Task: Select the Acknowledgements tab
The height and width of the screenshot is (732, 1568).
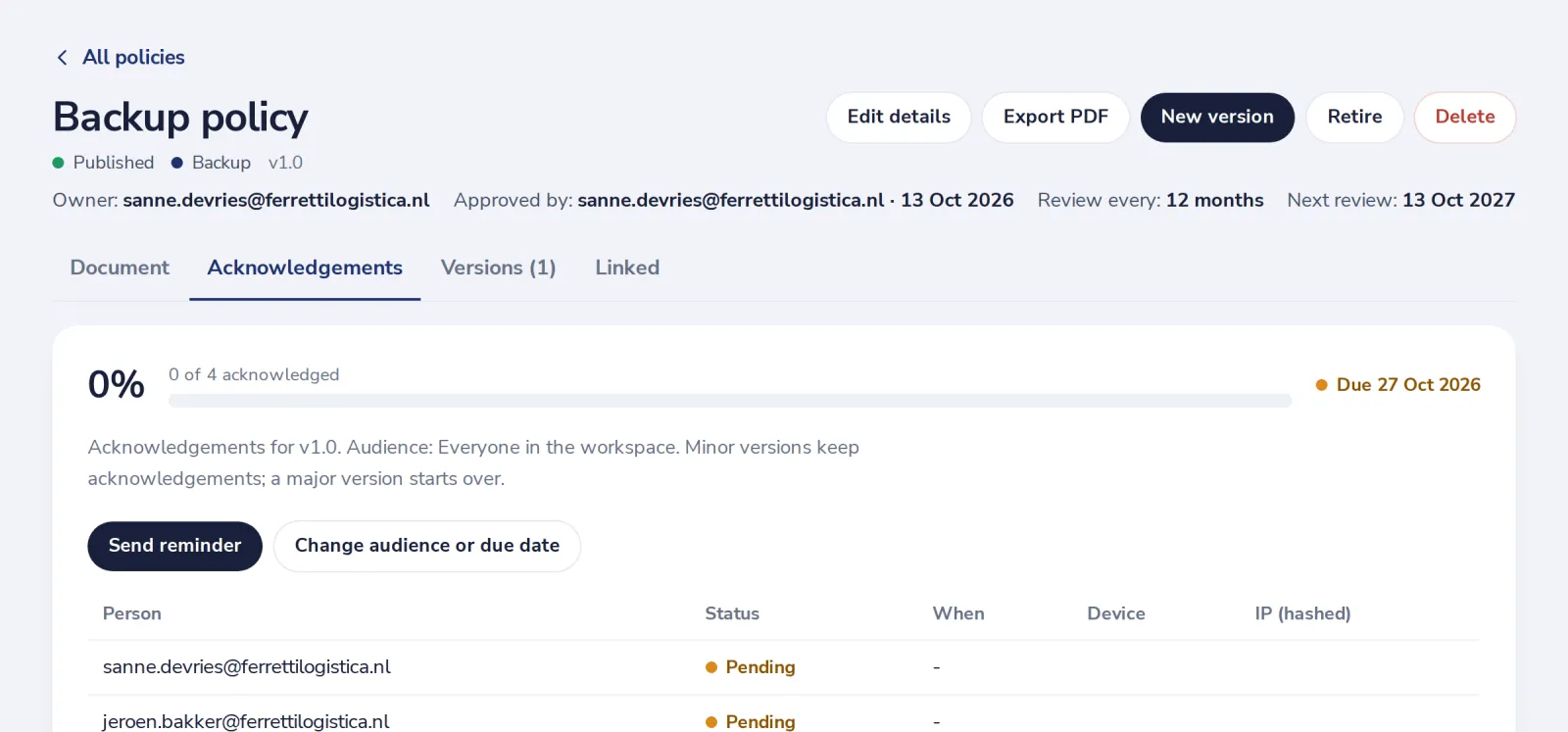Action: [305, 268]
